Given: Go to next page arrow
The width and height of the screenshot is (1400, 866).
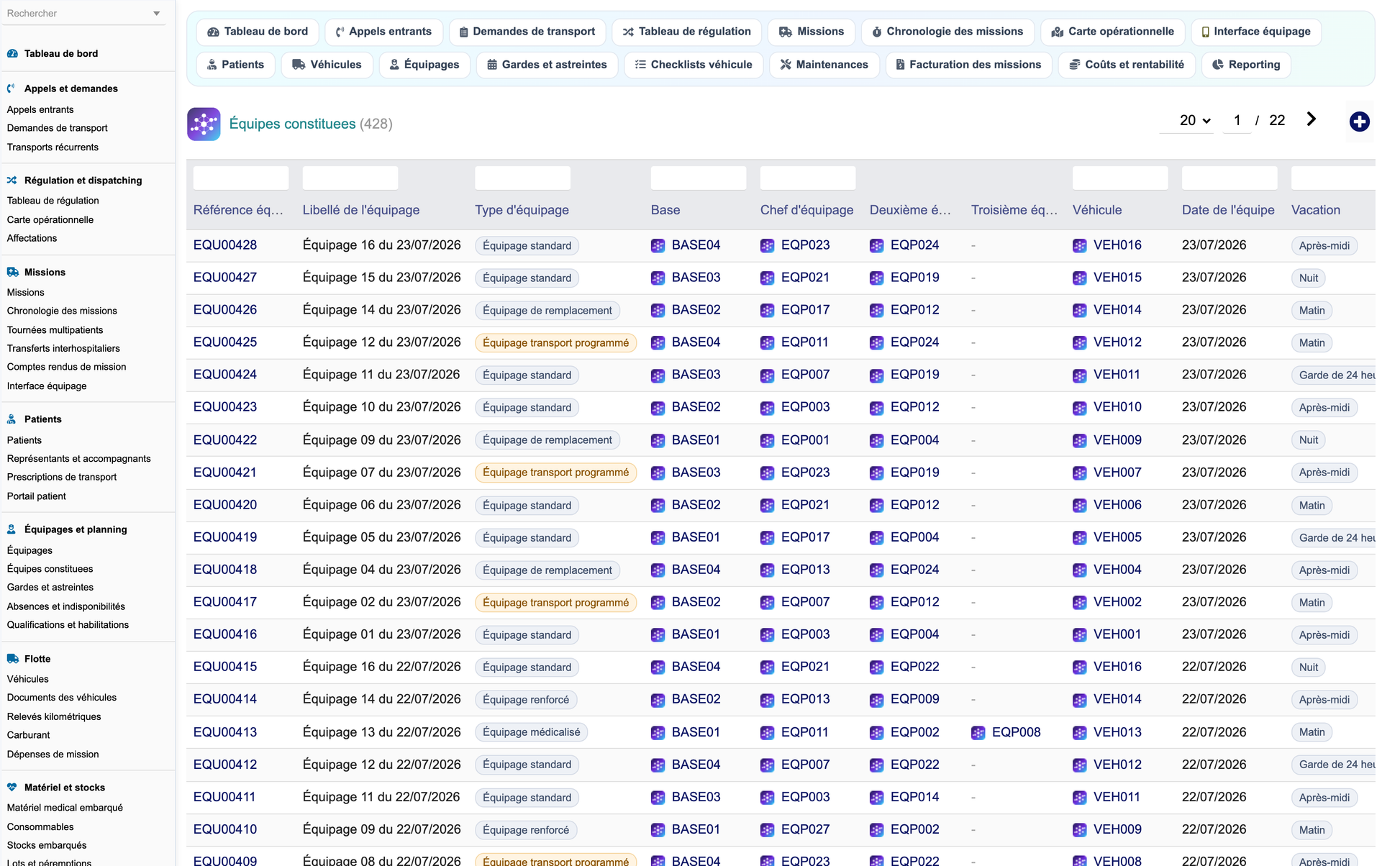Looking at the screenshot, I should (x=1311, y=119).
